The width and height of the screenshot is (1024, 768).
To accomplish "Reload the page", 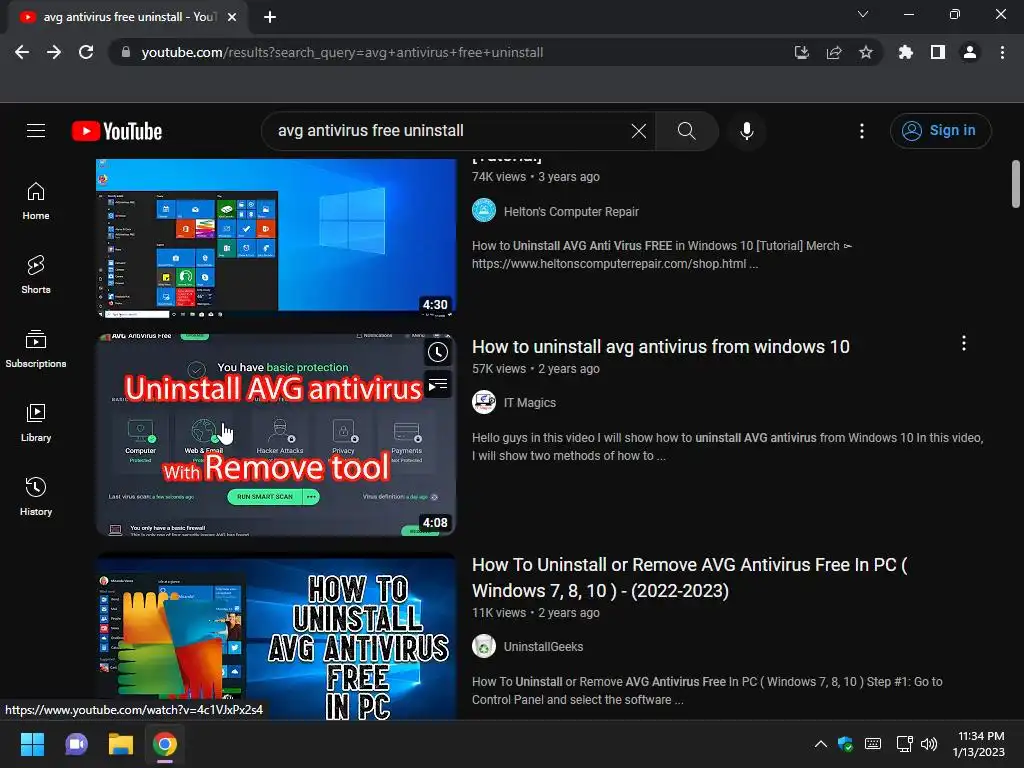I will (86, 52).
